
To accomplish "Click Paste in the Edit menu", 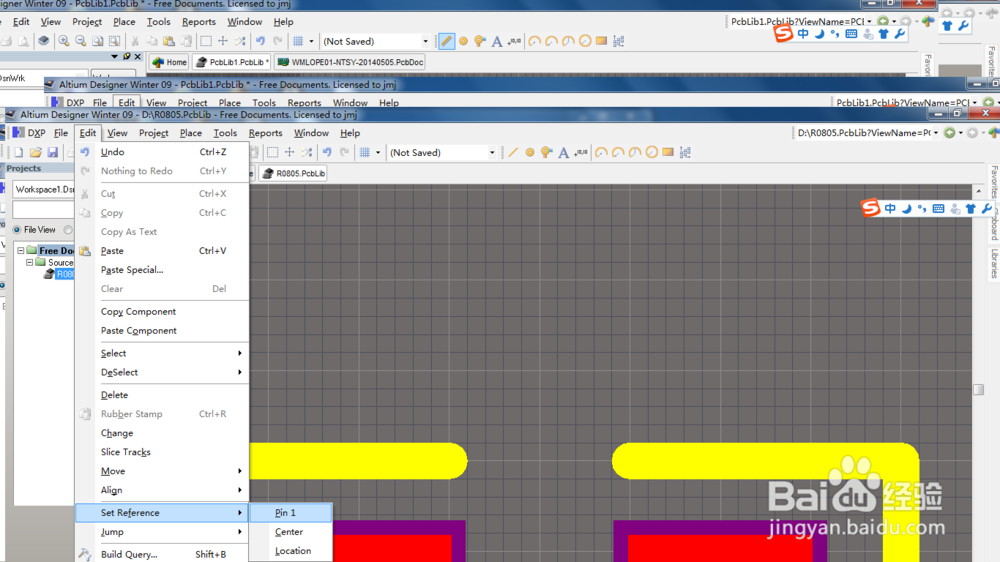I will point(162,251).
